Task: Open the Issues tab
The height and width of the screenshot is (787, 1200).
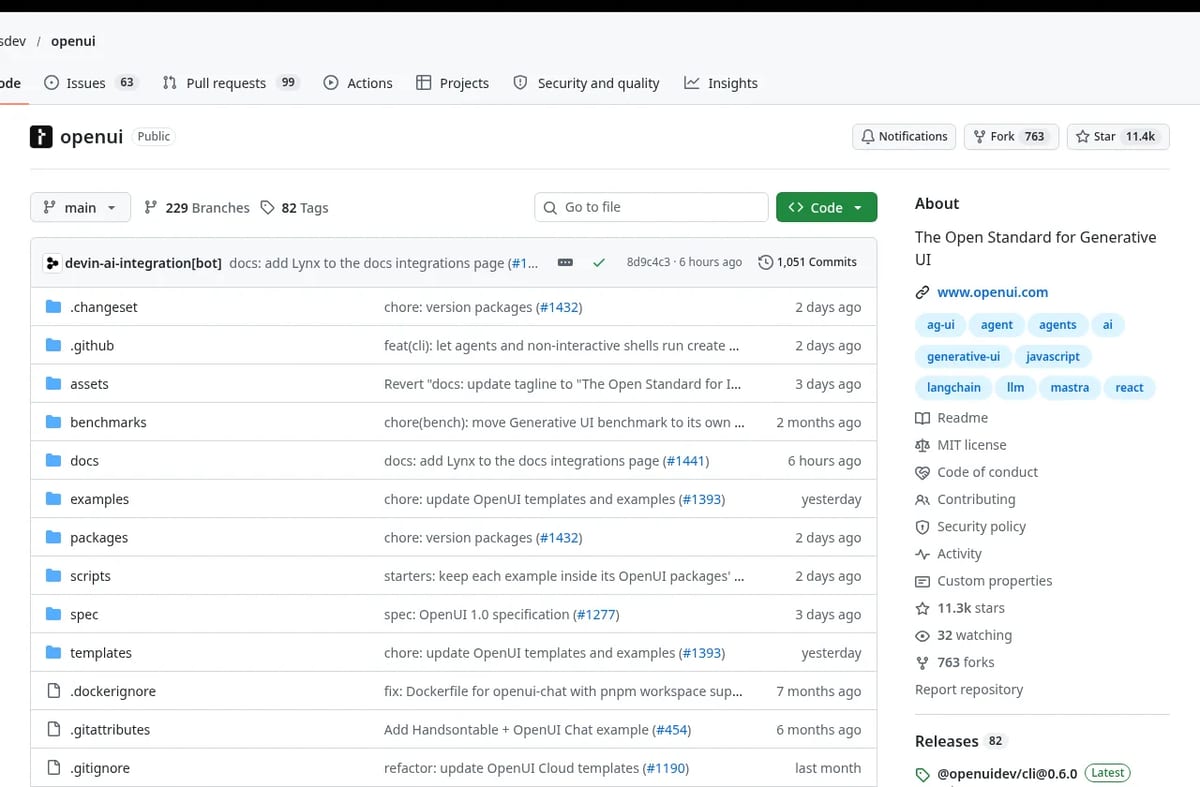Action: coord(90,83)
